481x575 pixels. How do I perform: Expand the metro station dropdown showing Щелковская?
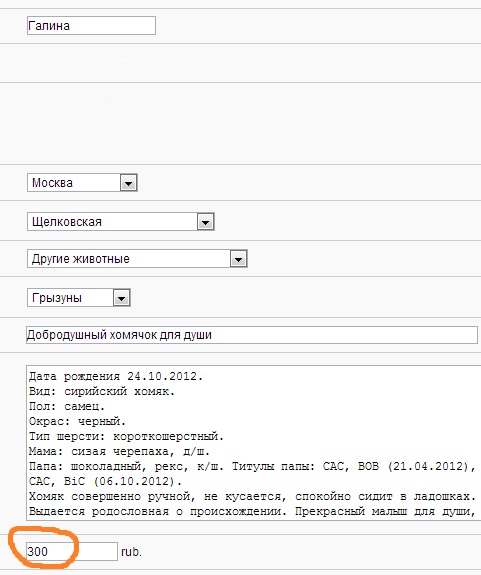click(121, 222)
